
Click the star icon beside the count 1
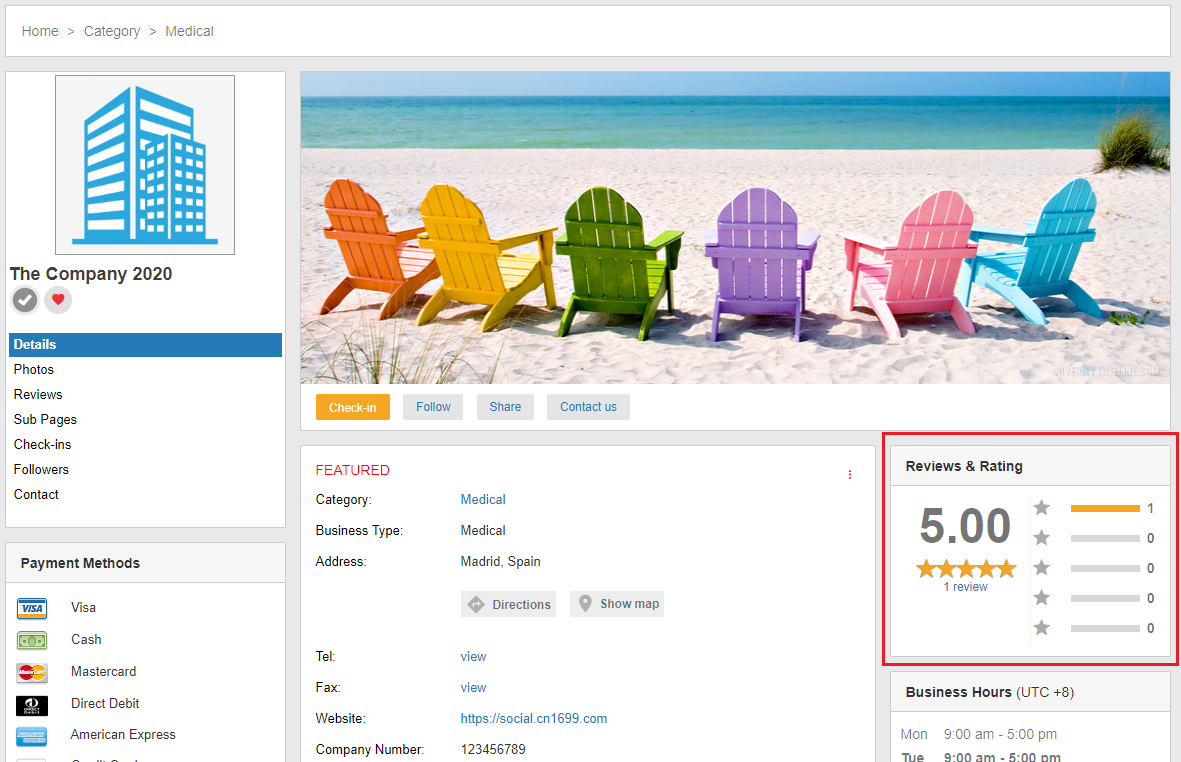(1042, 507)
